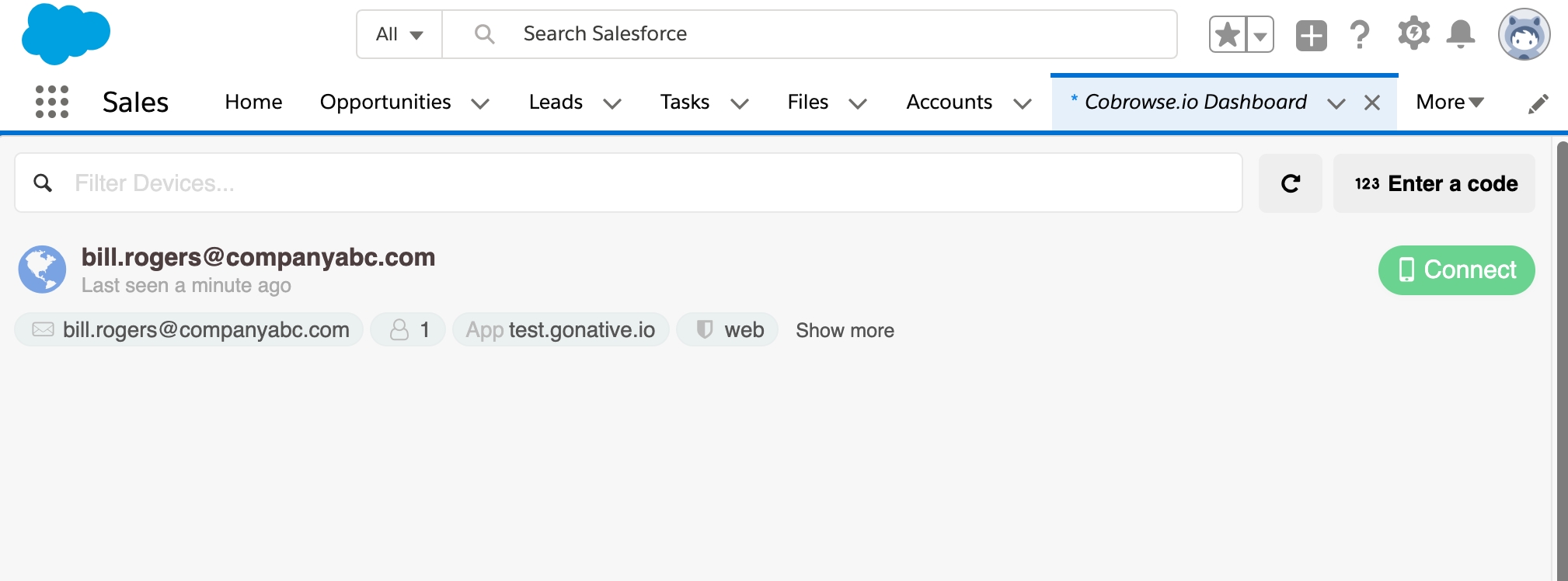Click the favorites star icon
The width and height of the screenshot is (1568, 581).
tap(1228, 34)
